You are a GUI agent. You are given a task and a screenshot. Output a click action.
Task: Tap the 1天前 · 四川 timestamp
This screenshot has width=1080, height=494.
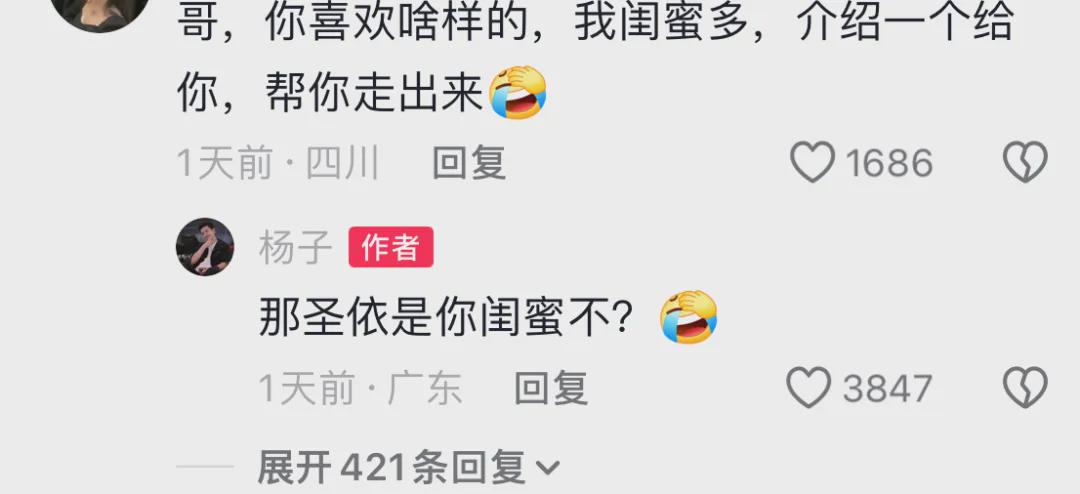[278, 164]
